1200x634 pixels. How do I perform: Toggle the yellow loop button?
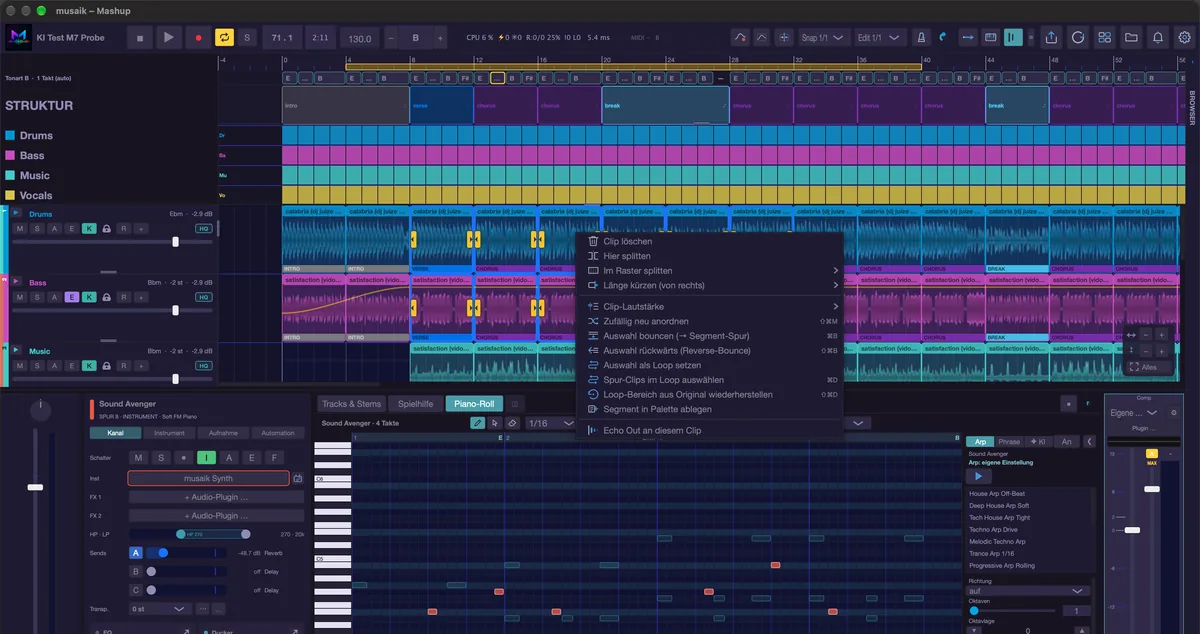pyautogui.click(x=225, y=38)
